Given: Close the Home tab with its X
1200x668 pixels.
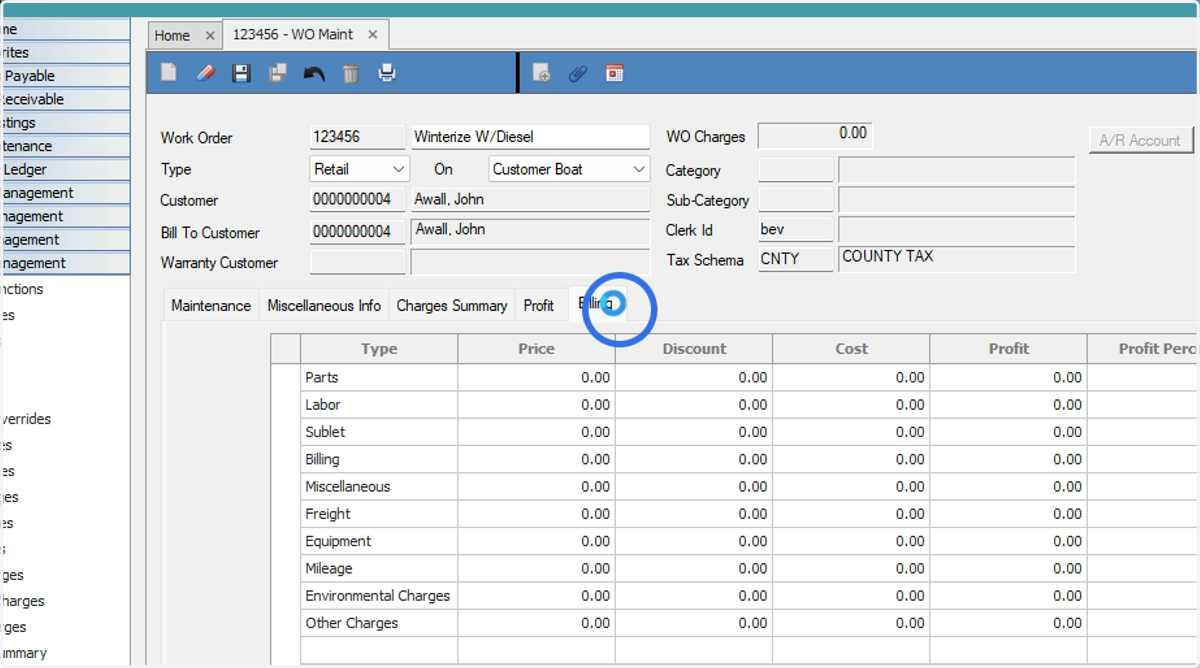Looking at the screenshot, I should 210,35.
